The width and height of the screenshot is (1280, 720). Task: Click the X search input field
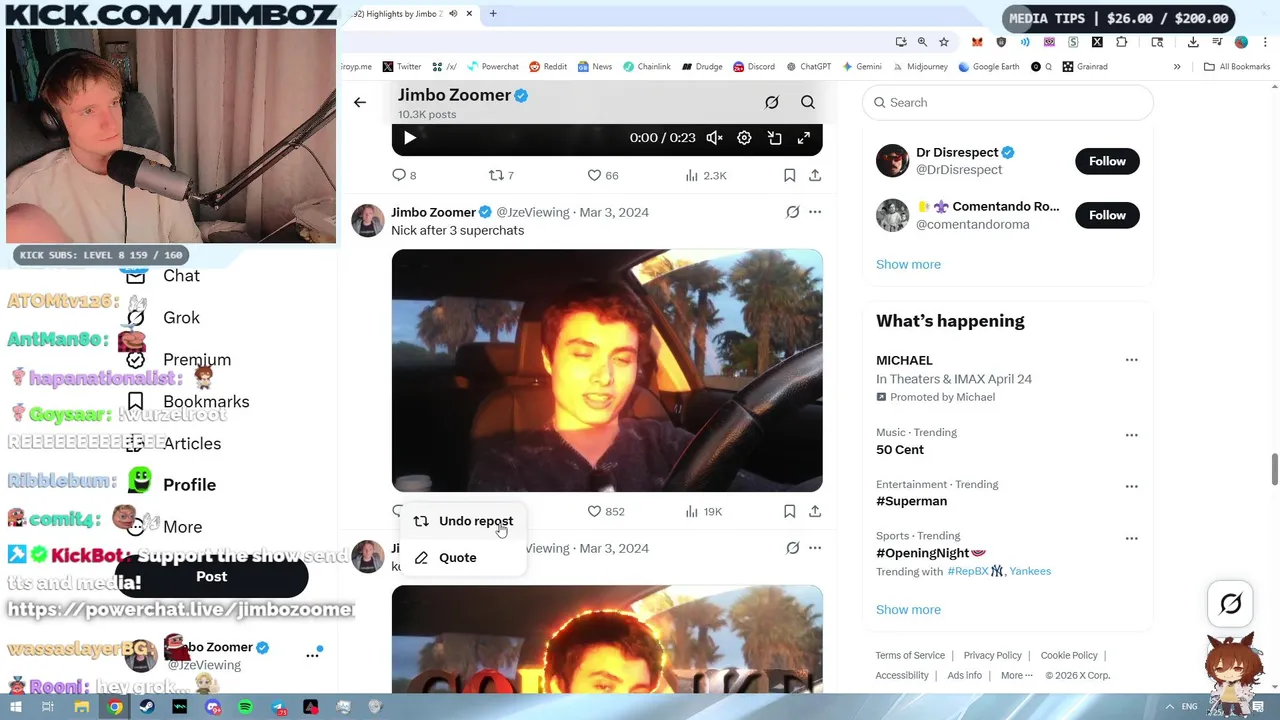(x=1008, y=102)
